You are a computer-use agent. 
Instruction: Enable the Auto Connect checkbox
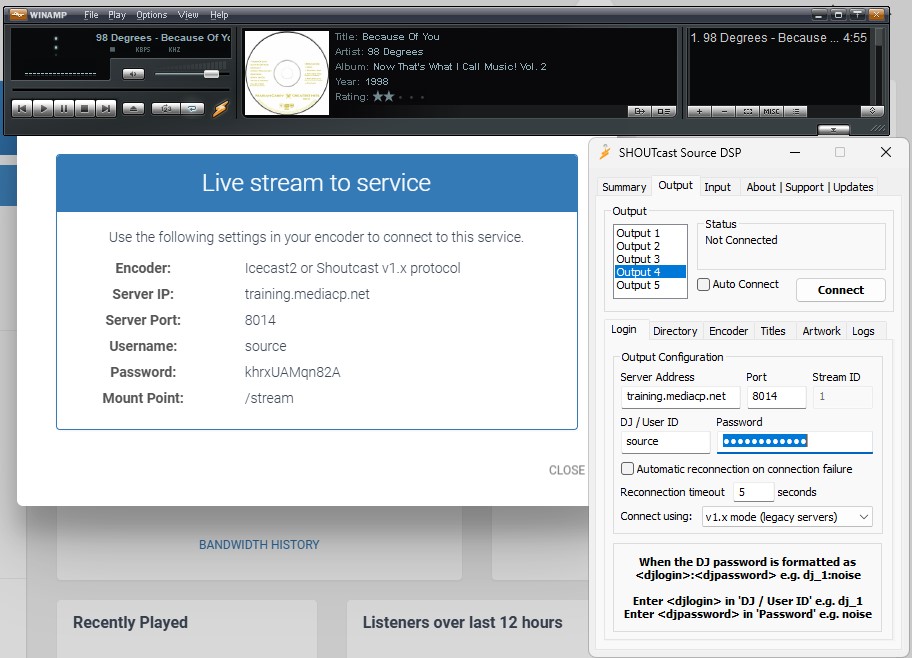pos(704,284)
